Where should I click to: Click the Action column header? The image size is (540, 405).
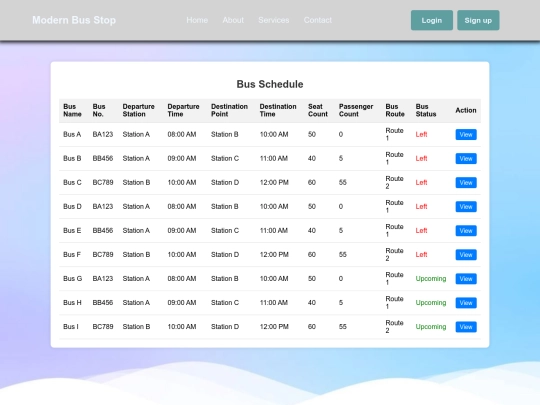pos(466,110)
